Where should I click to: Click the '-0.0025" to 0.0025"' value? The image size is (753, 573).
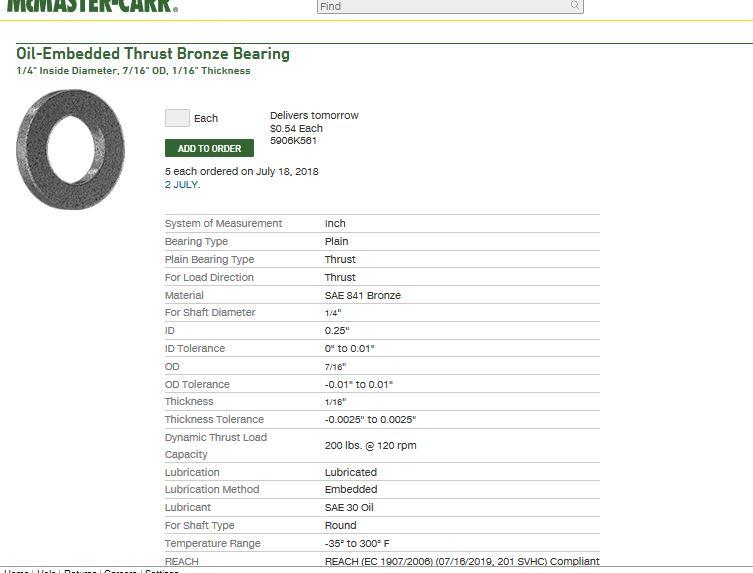point(370,419)
